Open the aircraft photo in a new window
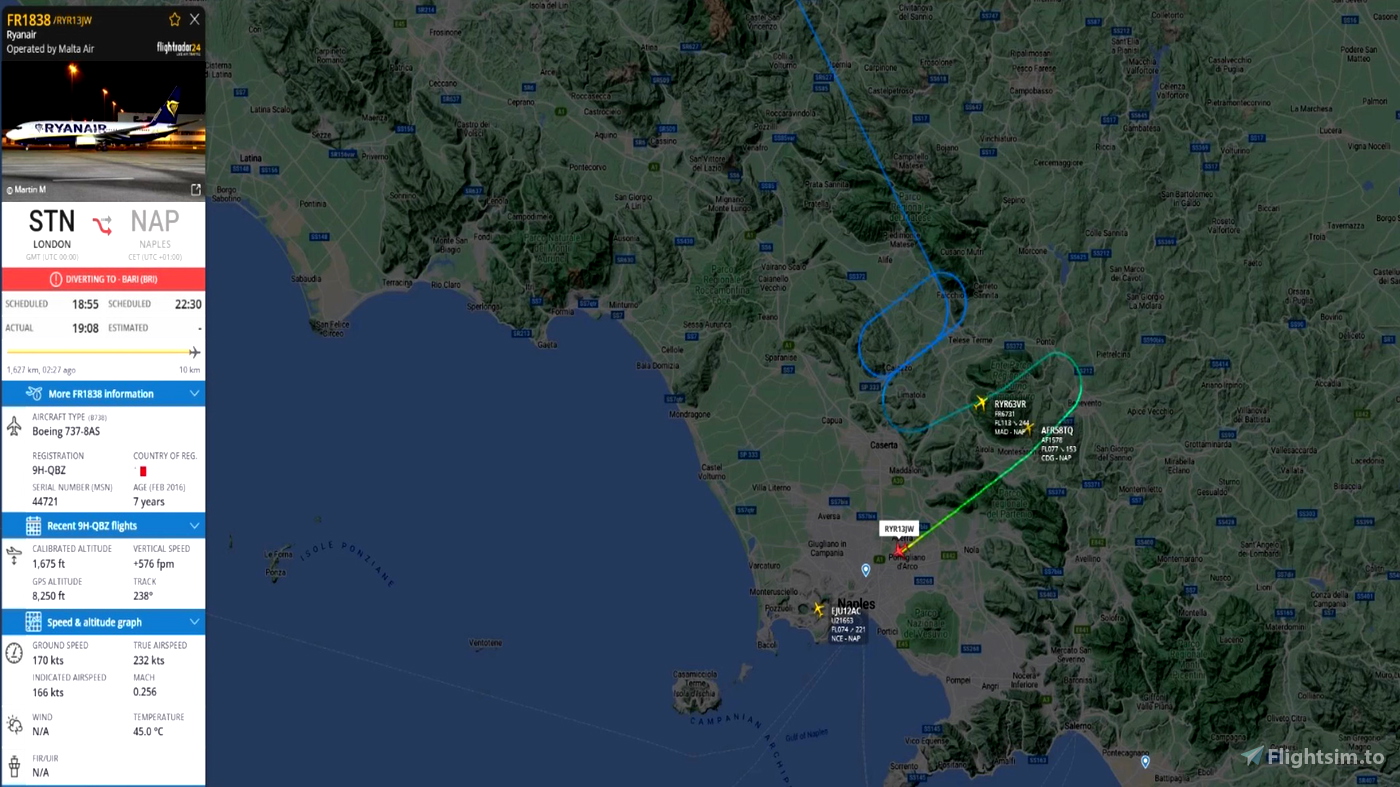 196,189
